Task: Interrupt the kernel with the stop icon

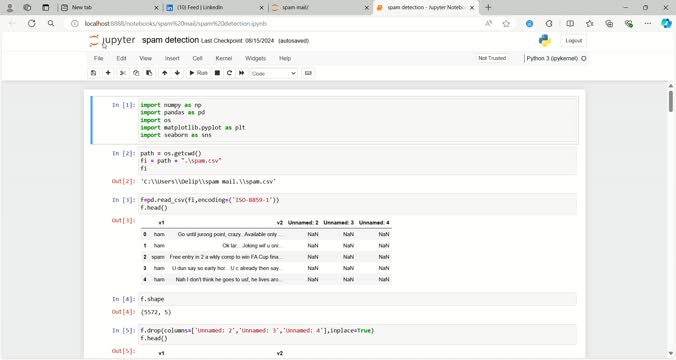Action: 217,73
